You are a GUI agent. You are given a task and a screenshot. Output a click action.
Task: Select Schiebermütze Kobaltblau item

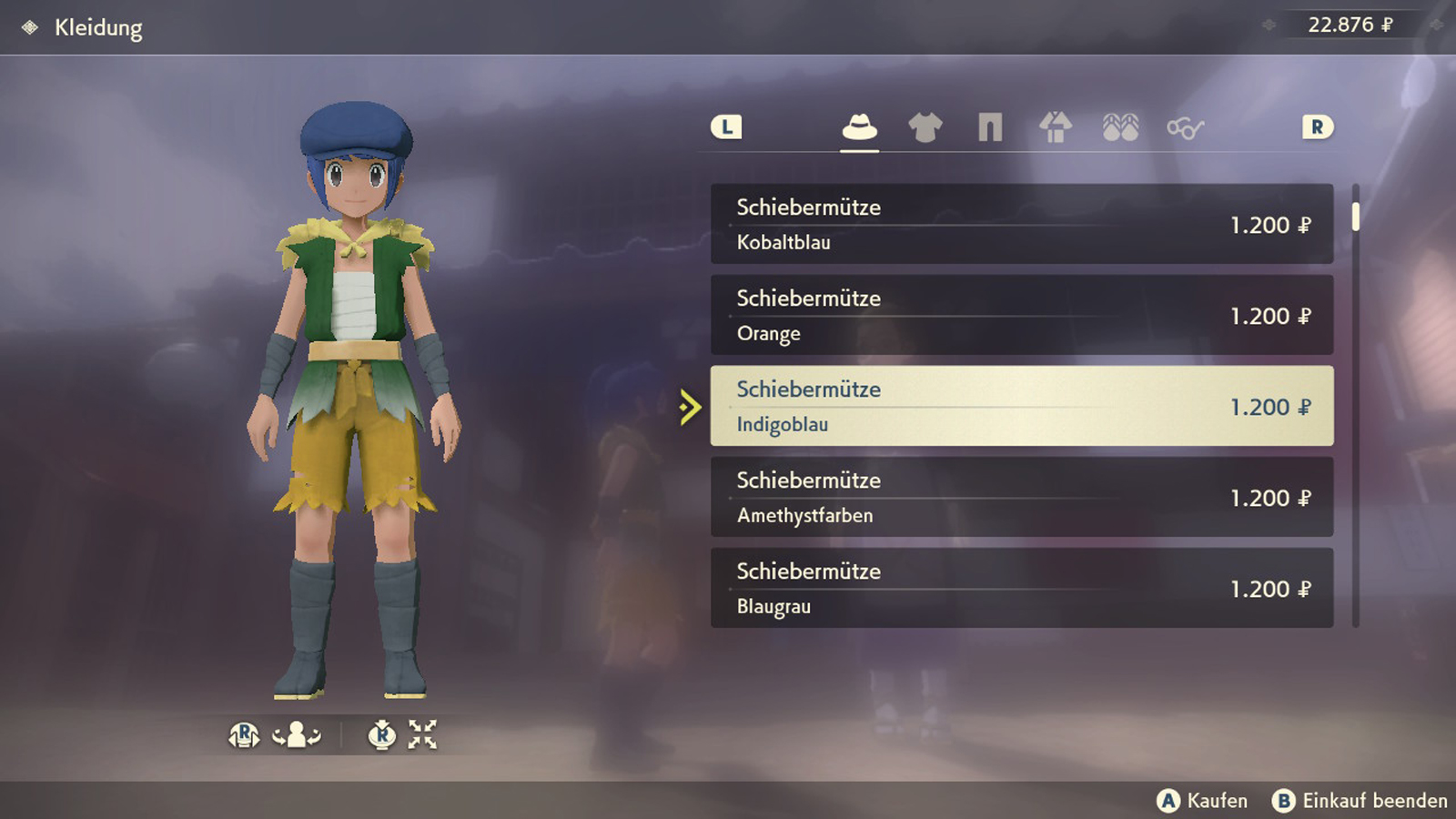point(1022,224)
